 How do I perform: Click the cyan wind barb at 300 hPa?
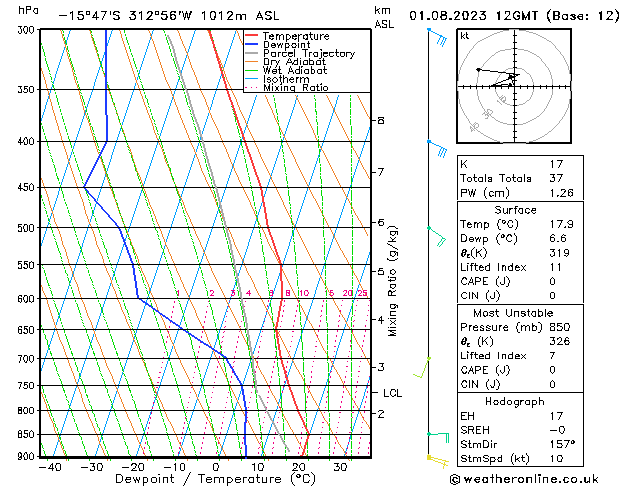click(438, 38)
